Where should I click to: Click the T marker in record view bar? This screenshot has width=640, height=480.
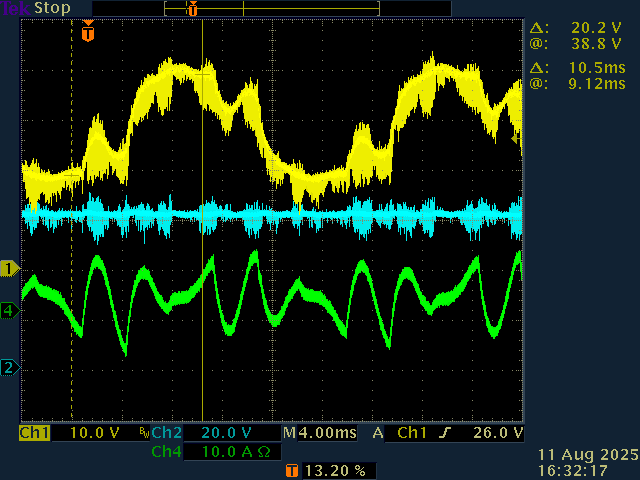(192, 9)
